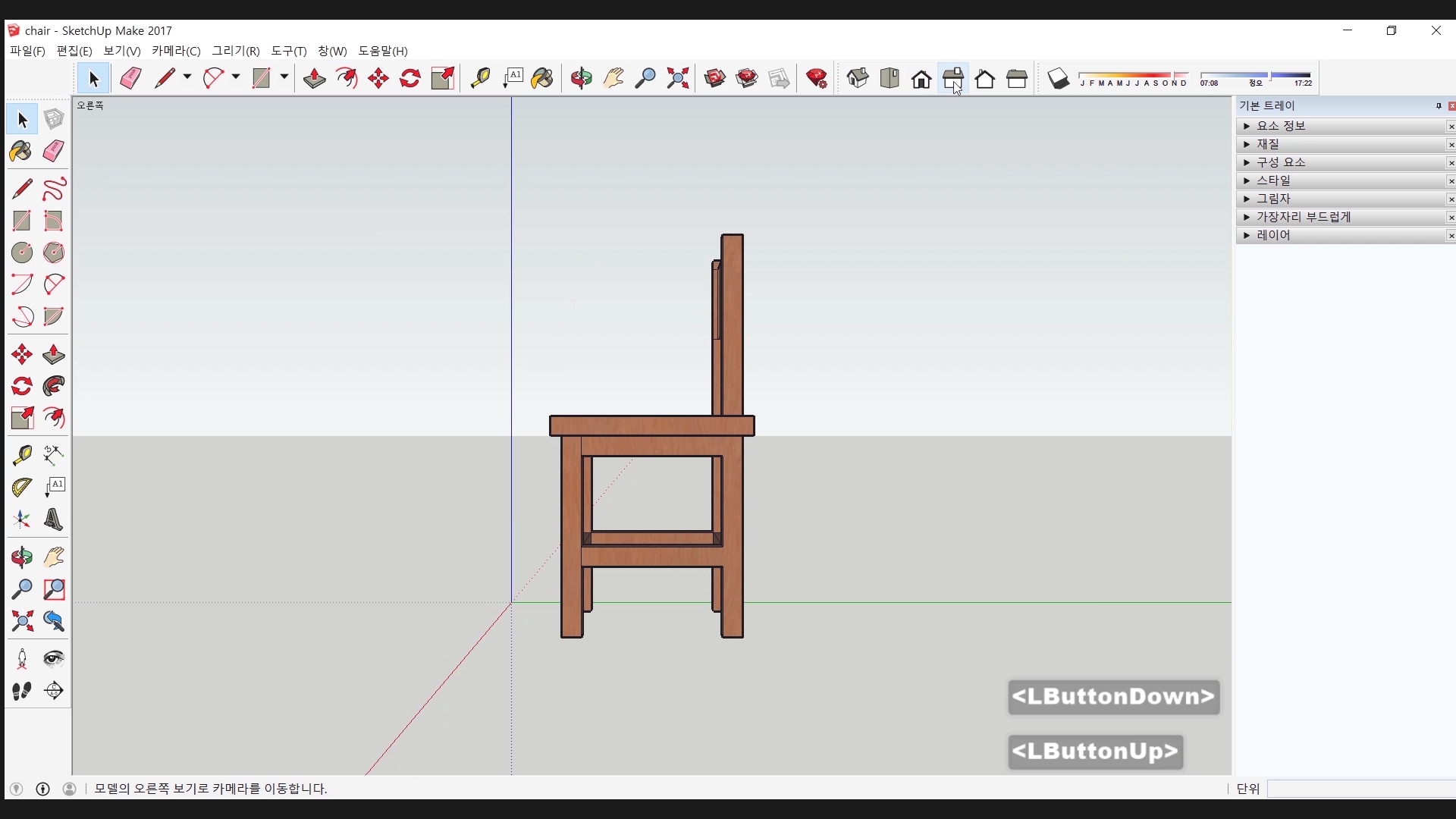The height and width of the screenshot is (819, 1456).
Task: Expand the 레이어 panel in tray
Action: [x=1273, y=235]
